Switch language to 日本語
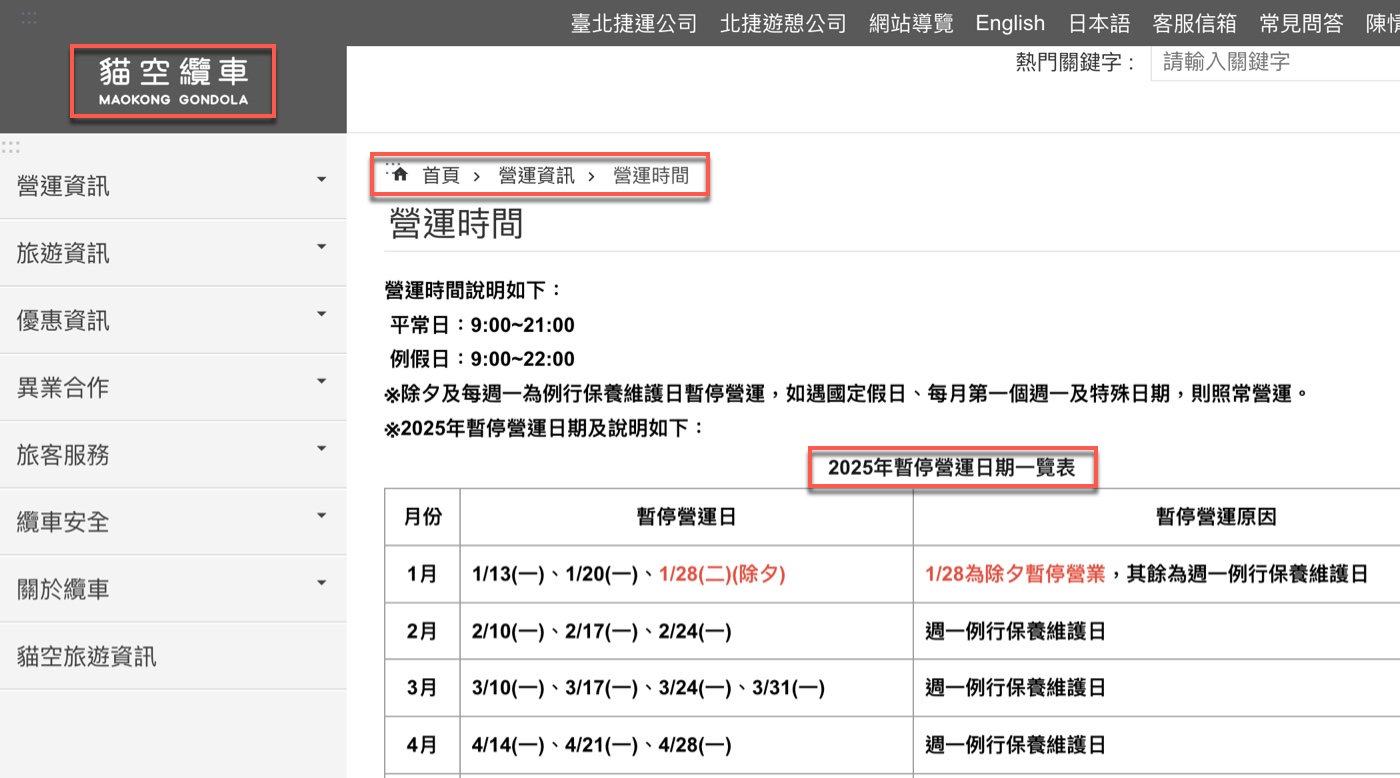1400x778 pixels. (1099, 23)
